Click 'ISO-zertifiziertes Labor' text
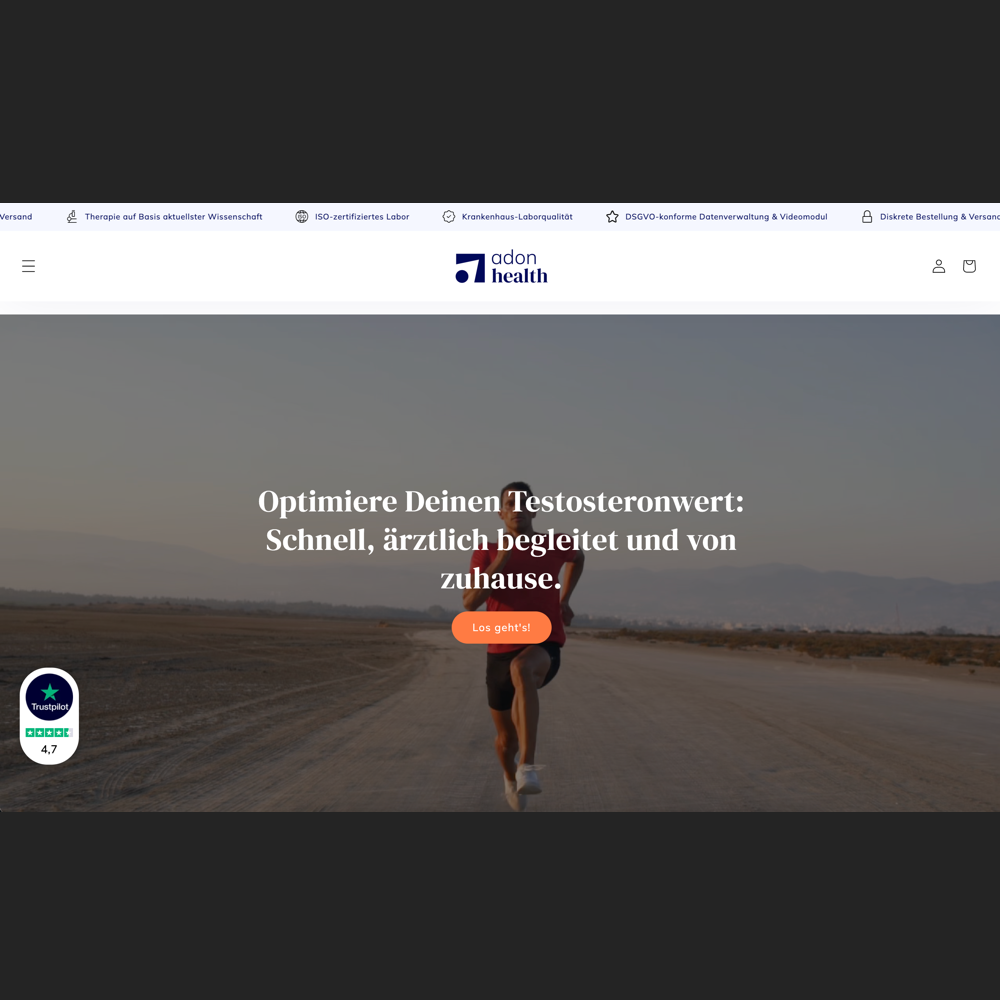This screenshot has width=1000, height=1000. (x=362, y=217)
